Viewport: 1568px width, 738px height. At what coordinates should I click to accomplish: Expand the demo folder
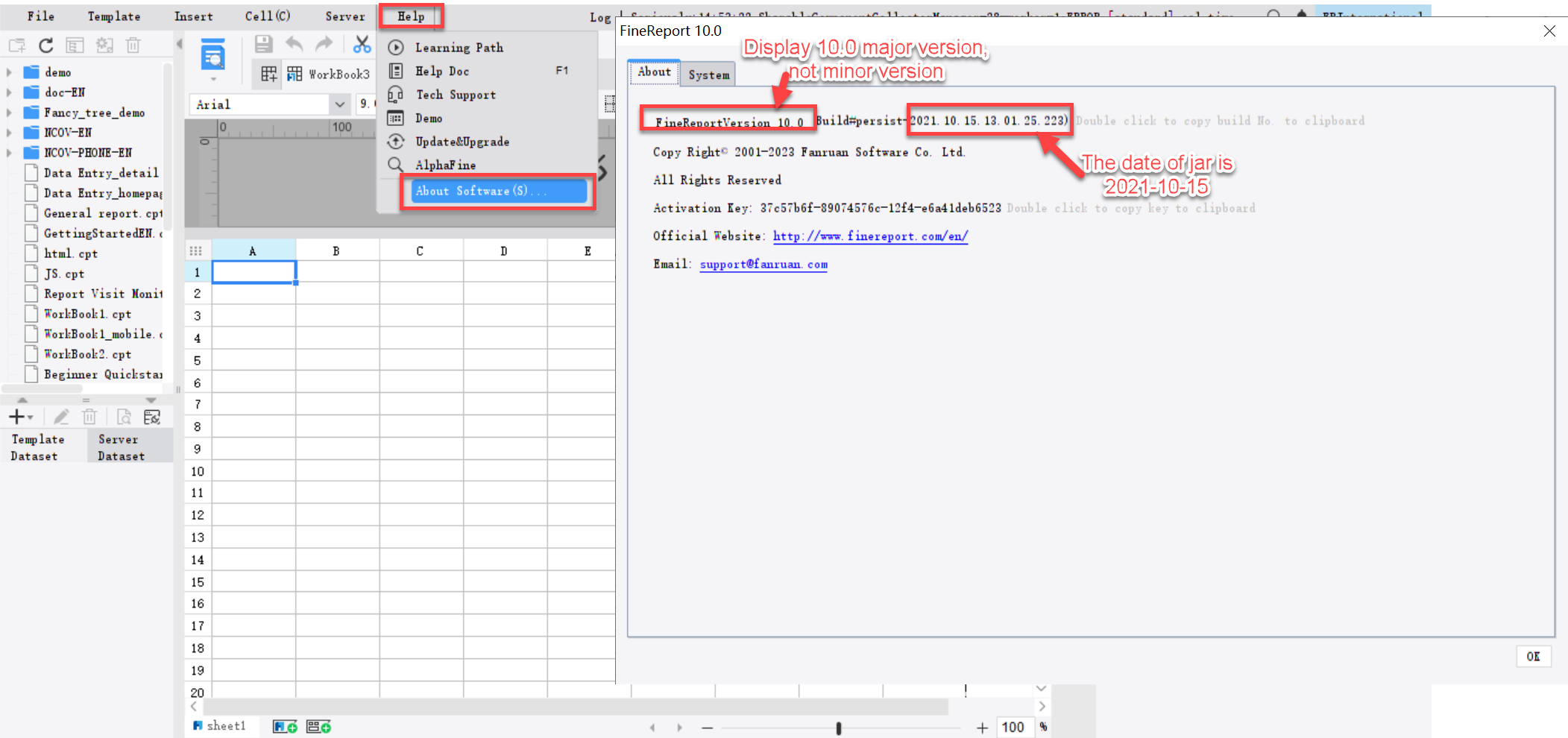coord(9,72)
